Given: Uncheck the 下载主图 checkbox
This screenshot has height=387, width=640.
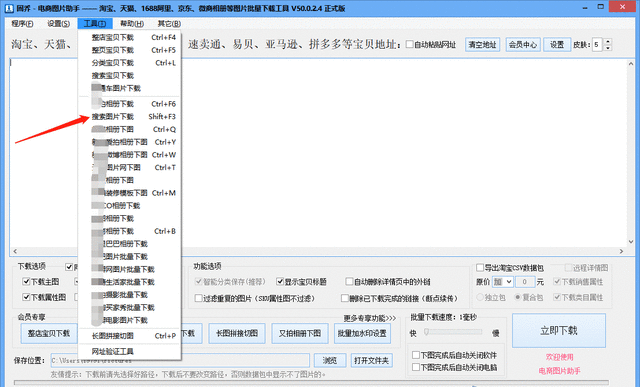Looking at the screenshot, I should point(26,282).
